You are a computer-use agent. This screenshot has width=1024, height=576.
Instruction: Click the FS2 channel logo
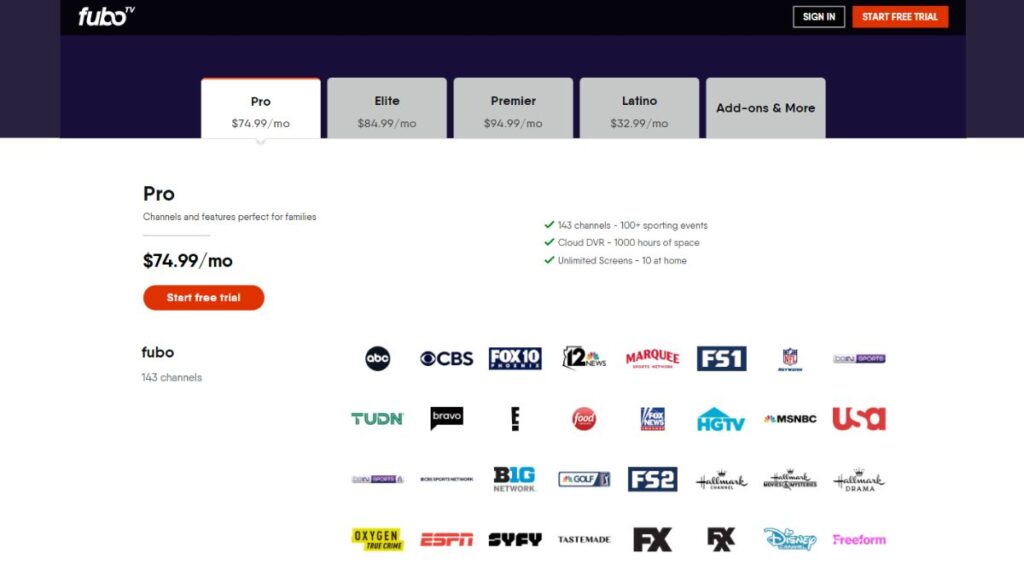(x=652, y=479)
